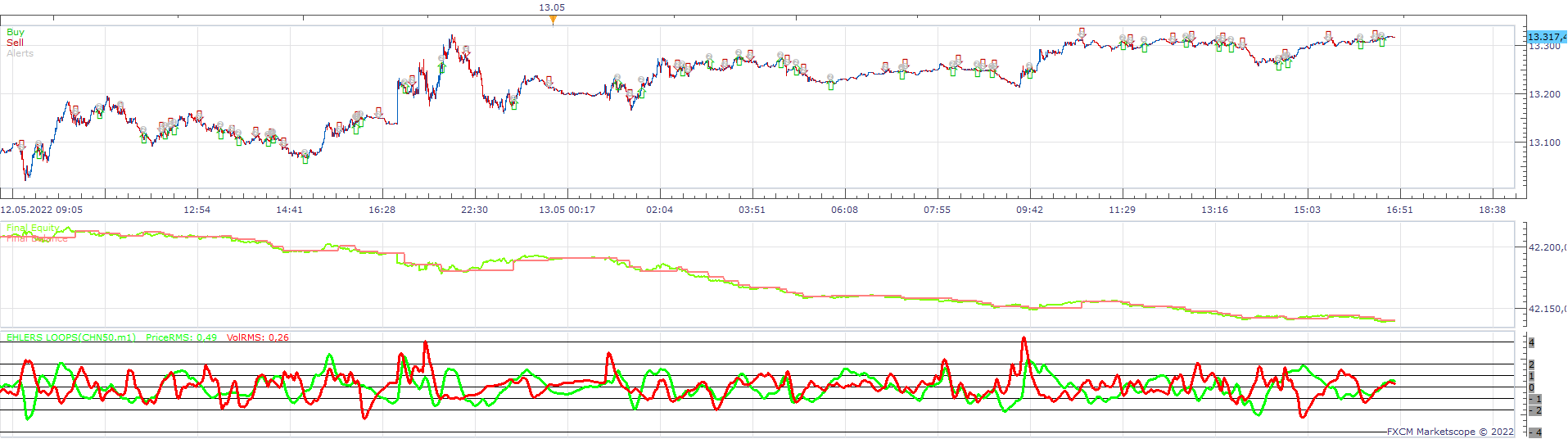
Task: Select the rightmost green buy arrow marker
Action: pos(1382,42)
